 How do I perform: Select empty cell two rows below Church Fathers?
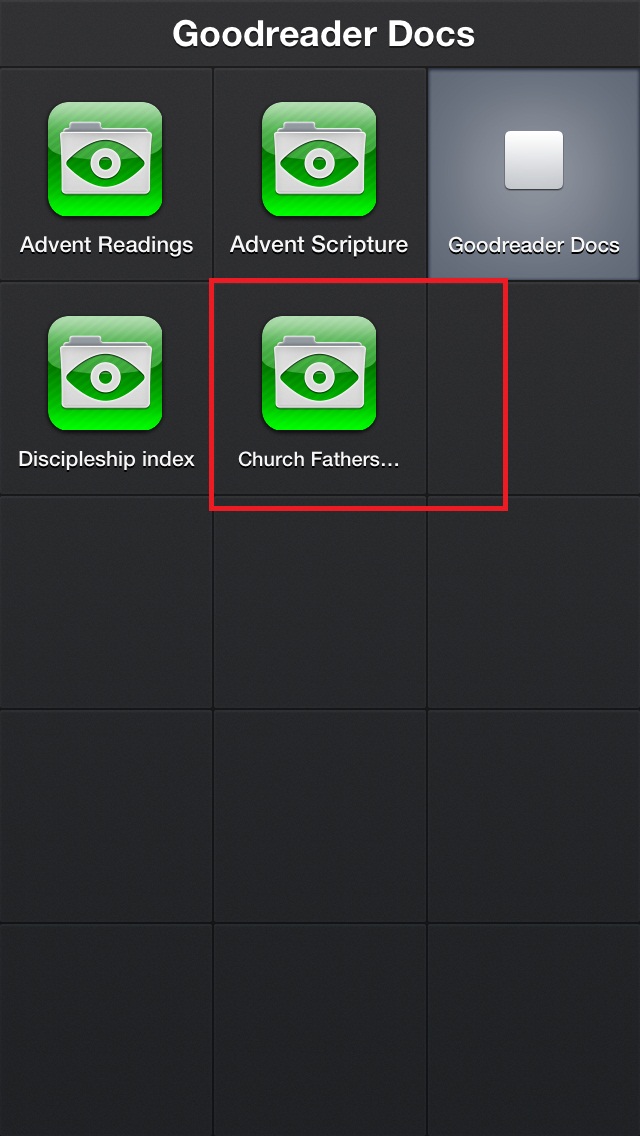(320, 816)
